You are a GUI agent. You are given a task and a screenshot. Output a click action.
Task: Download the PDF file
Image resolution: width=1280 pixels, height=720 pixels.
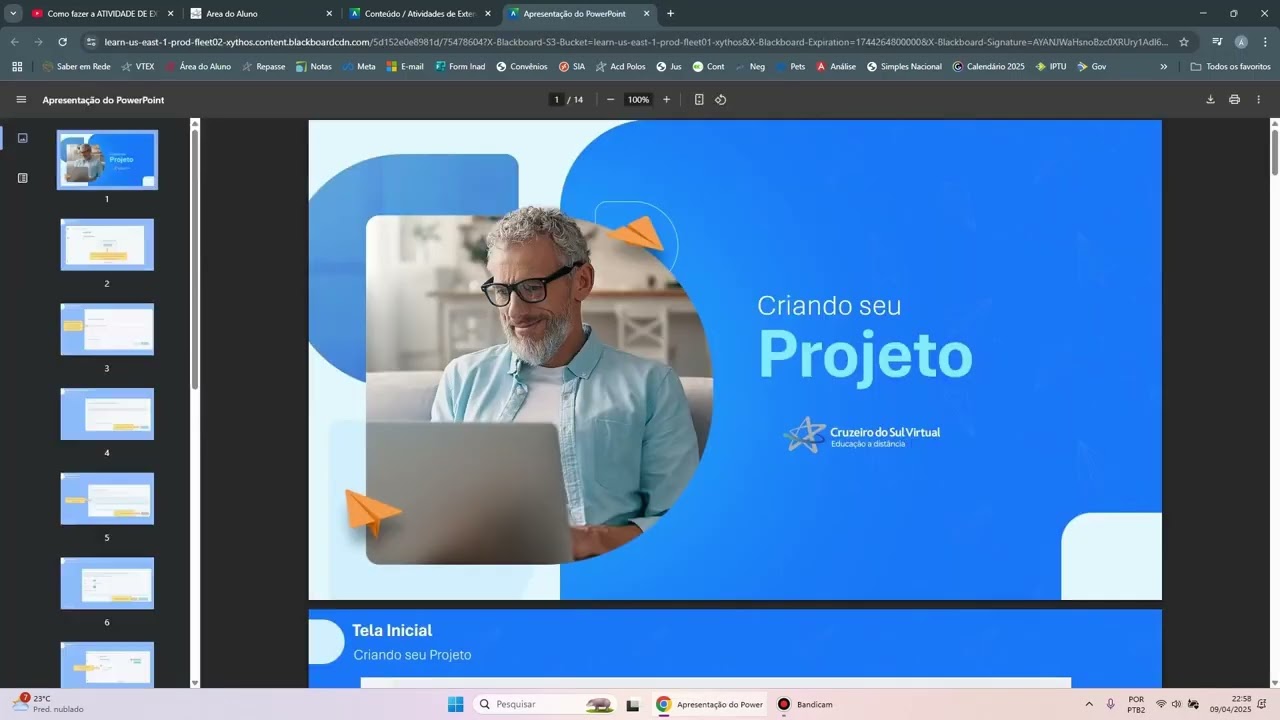click(x=1210, y=100)
